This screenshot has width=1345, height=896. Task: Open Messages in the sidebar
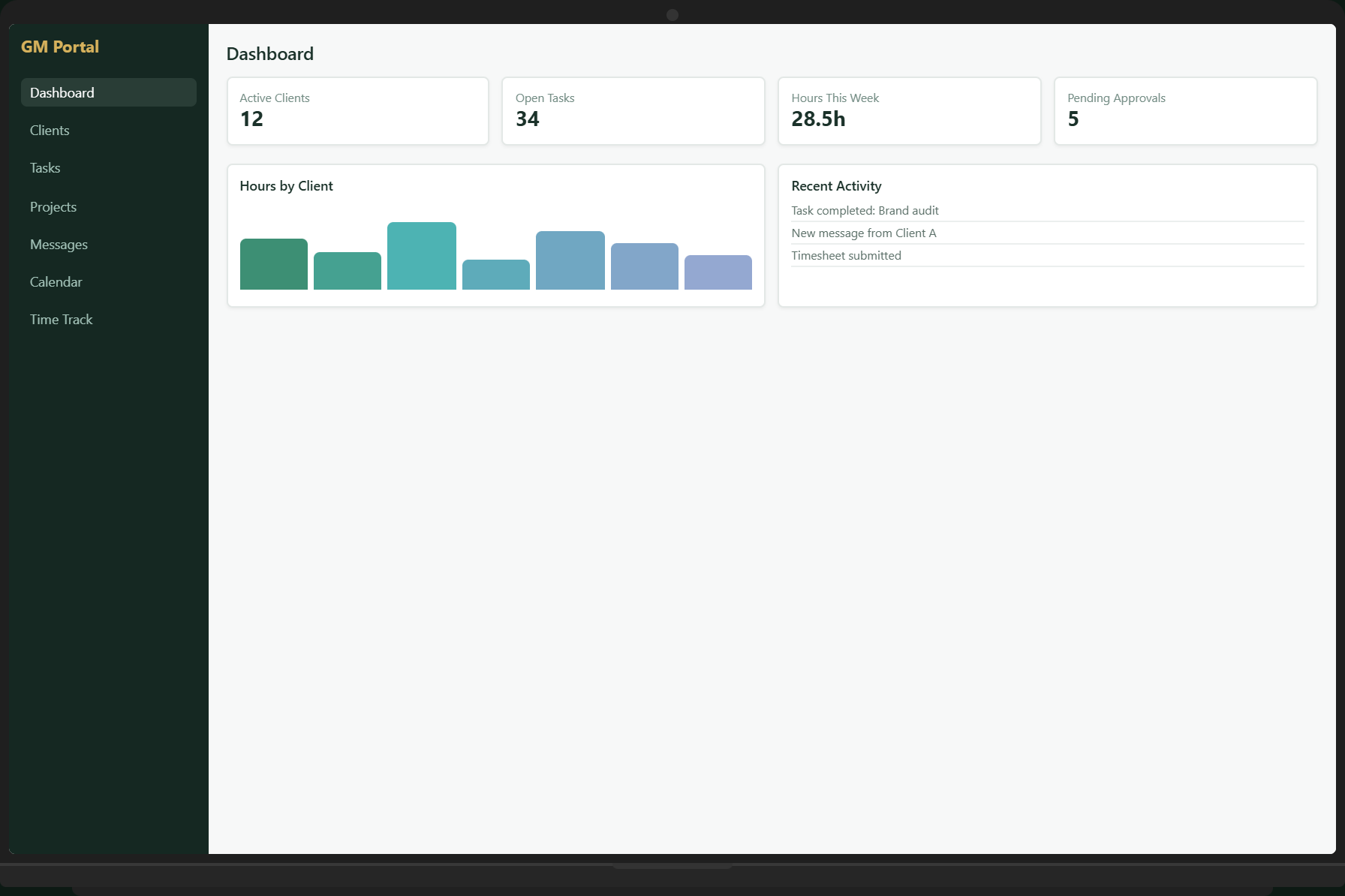(x=109, y=245)
